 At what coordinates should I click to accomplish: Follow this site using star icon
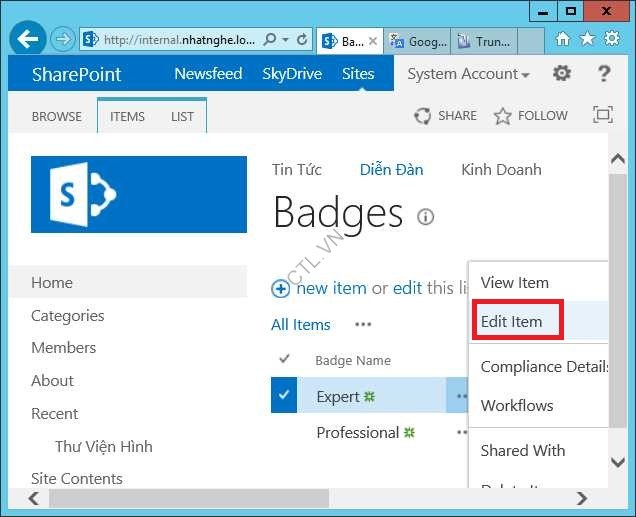coord(503,116)
